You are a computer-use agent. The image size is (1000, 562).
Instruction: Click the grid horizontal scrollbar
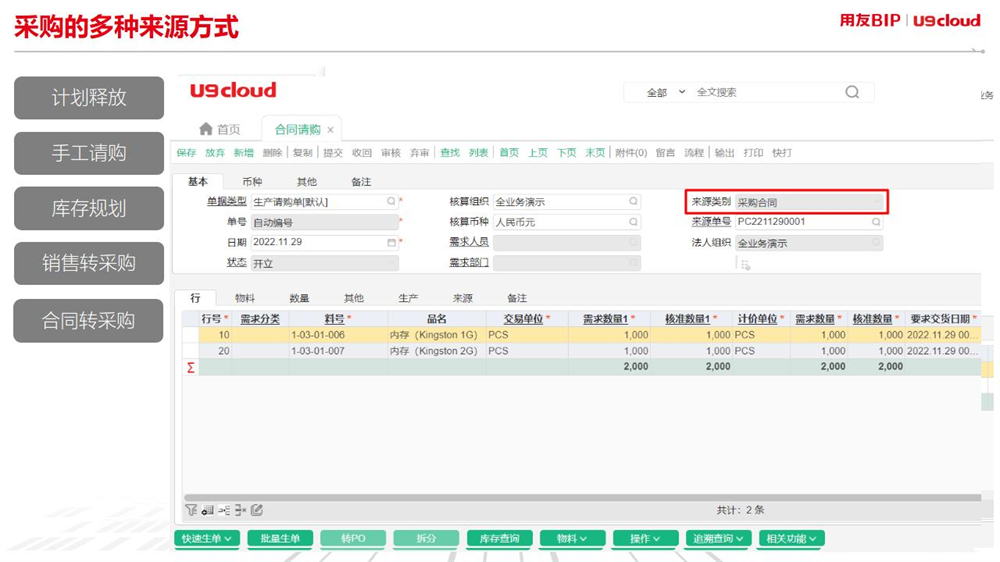point(582,497)
